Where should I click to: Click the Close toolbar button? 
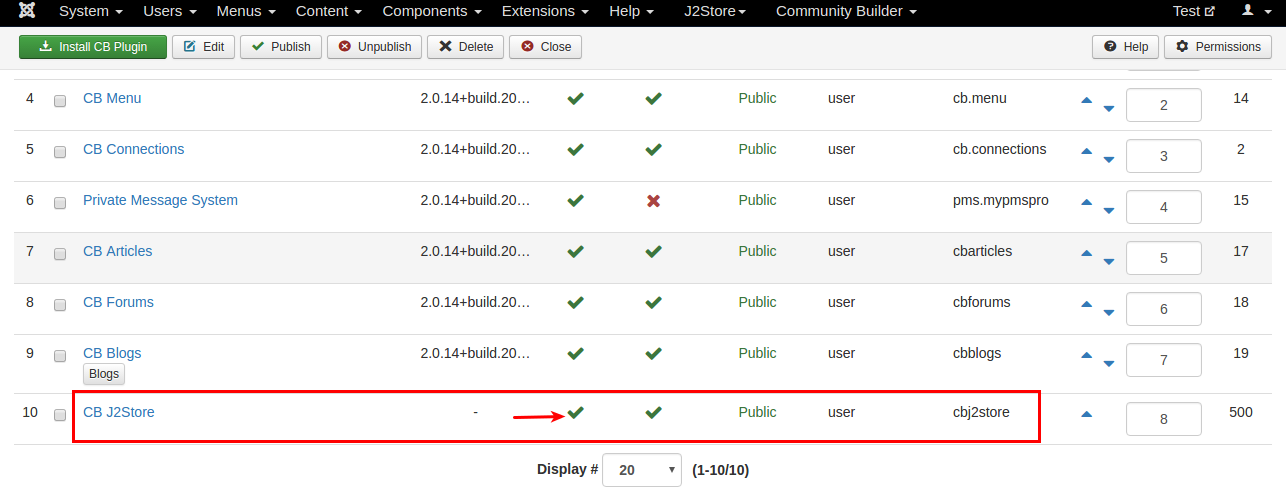(545, 47)
